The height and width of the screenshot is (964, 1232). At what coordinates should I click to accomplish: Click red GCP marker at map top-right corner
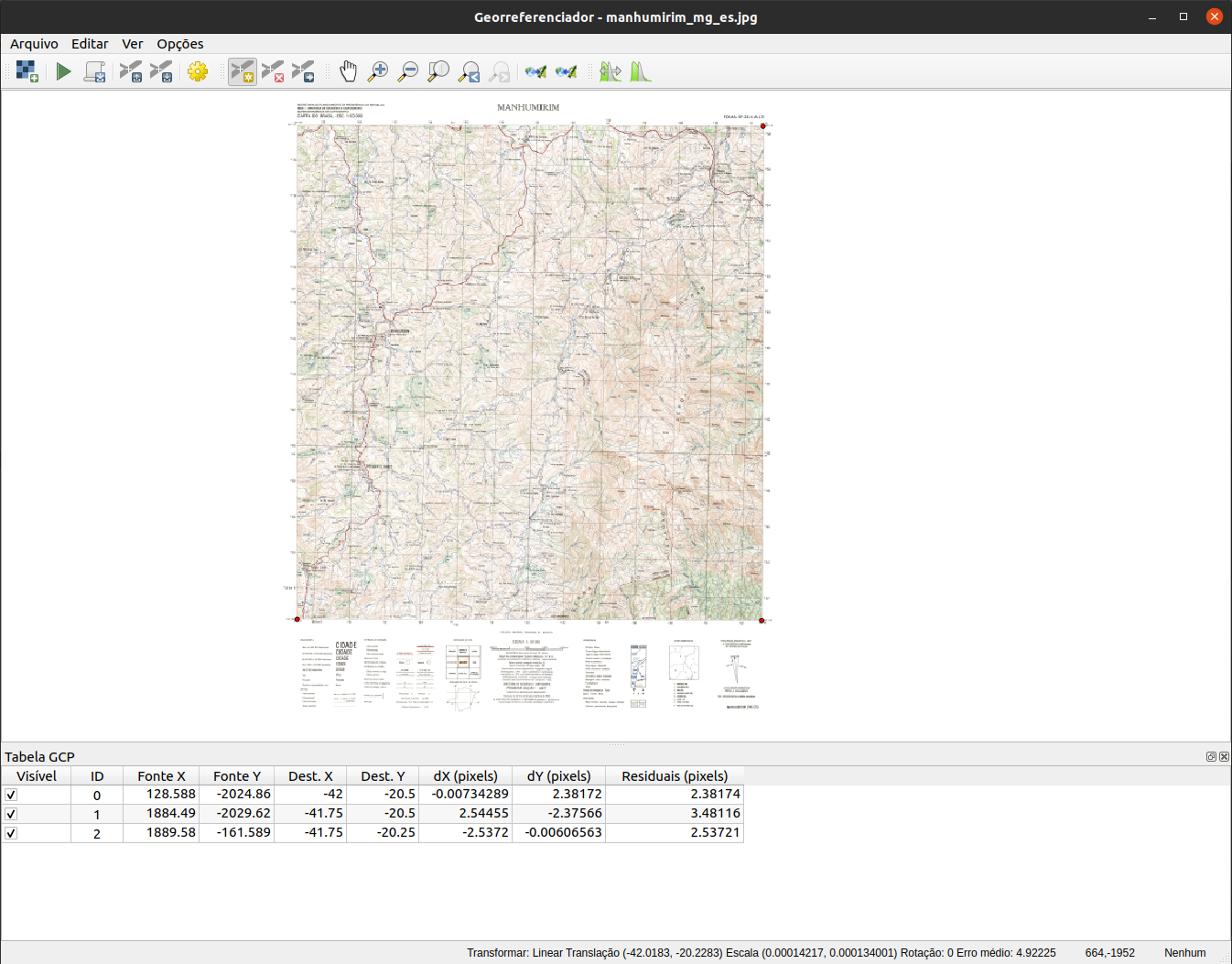pos(762,126)
